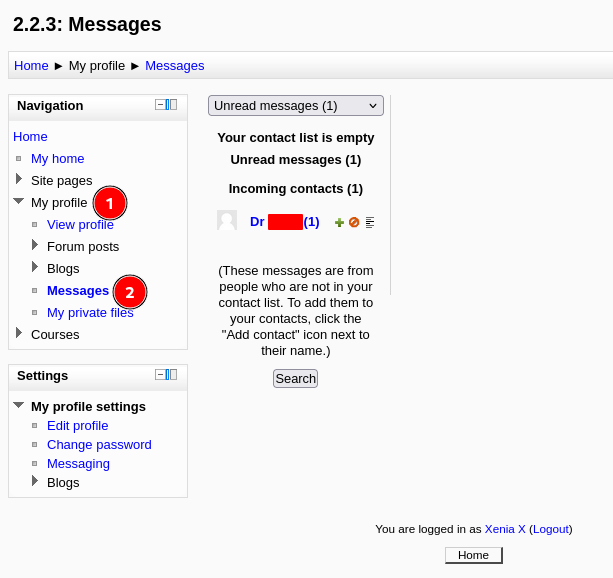Click the Logout link
613x578 pixels.
[x=550, y=529]
